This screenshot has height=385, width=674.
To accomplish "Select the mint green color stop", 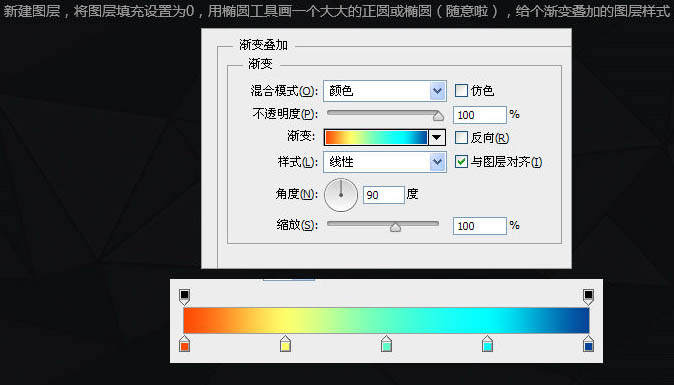I will [386, 344].
